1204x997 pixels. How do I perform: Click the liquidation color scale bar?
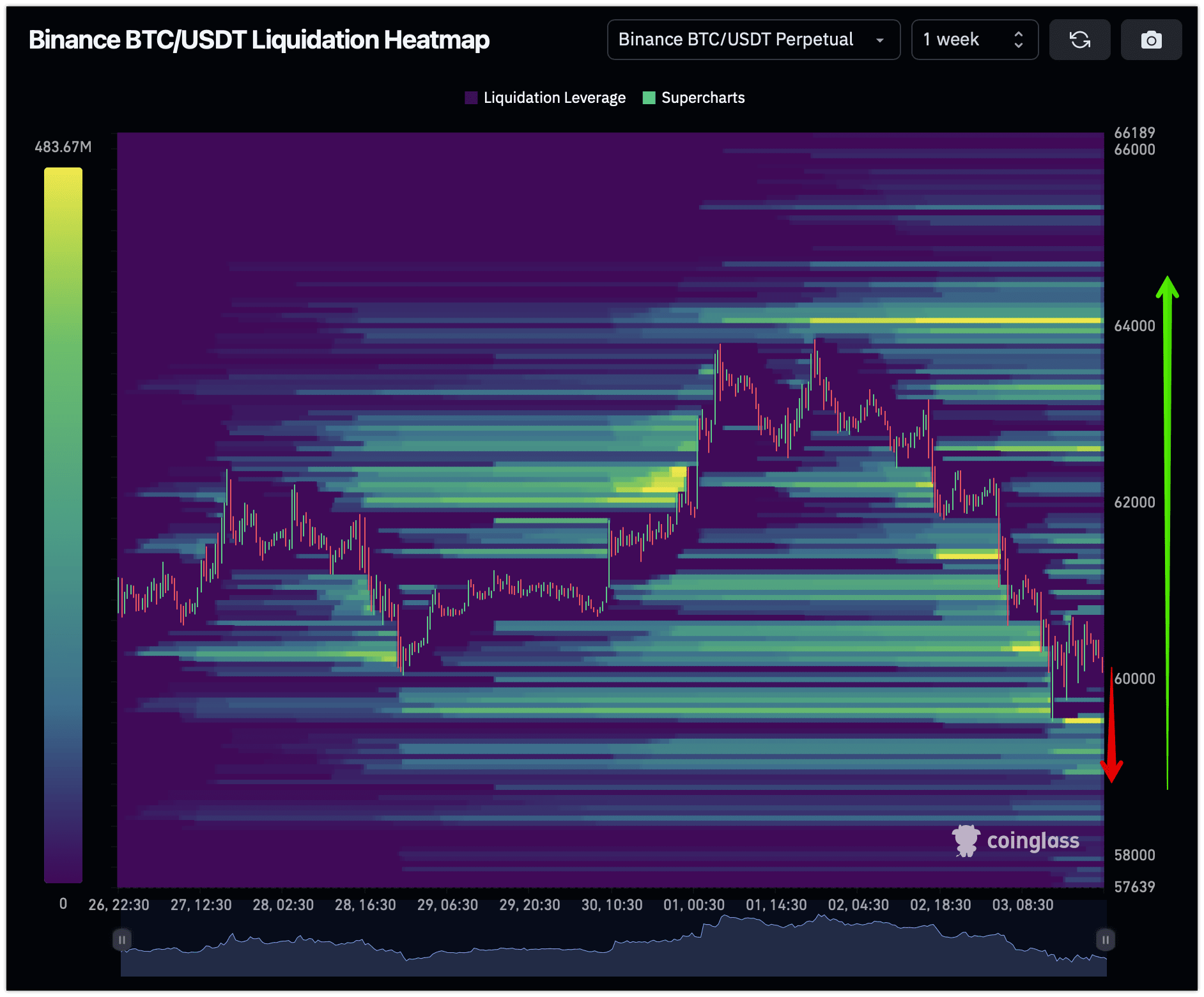[x=63, y=525]
